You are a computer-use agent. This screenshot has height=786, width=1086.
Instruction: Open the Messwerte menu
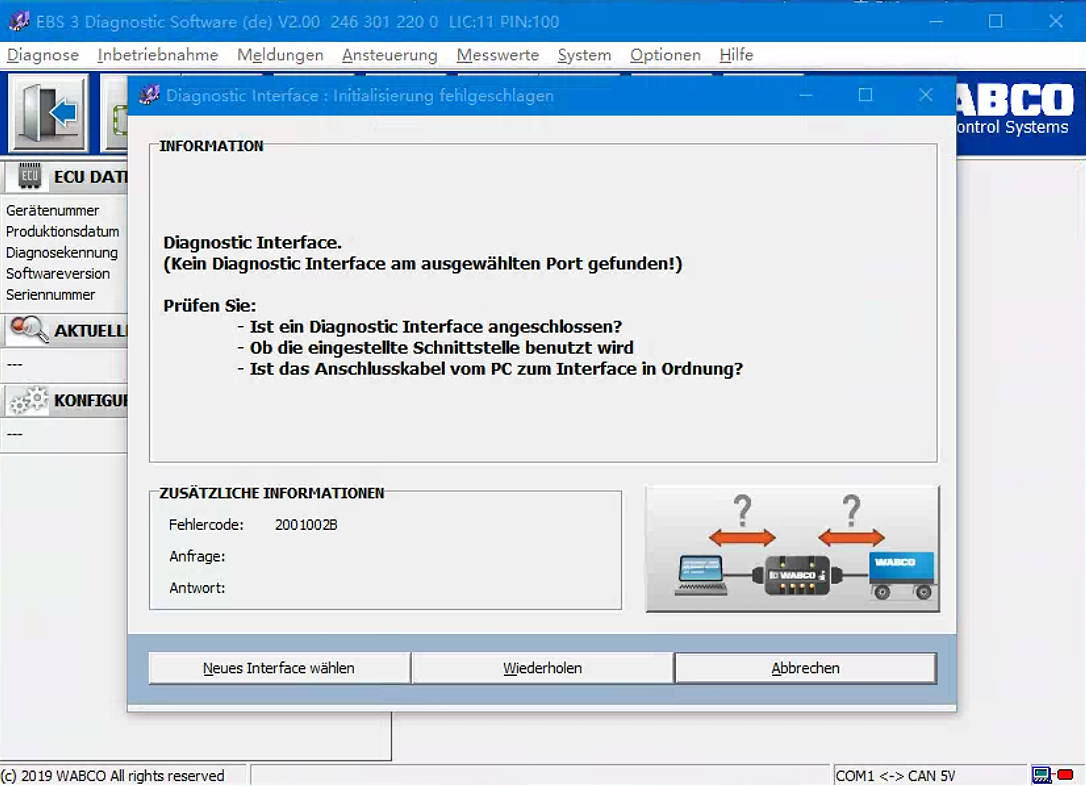[x=497, y=55]
